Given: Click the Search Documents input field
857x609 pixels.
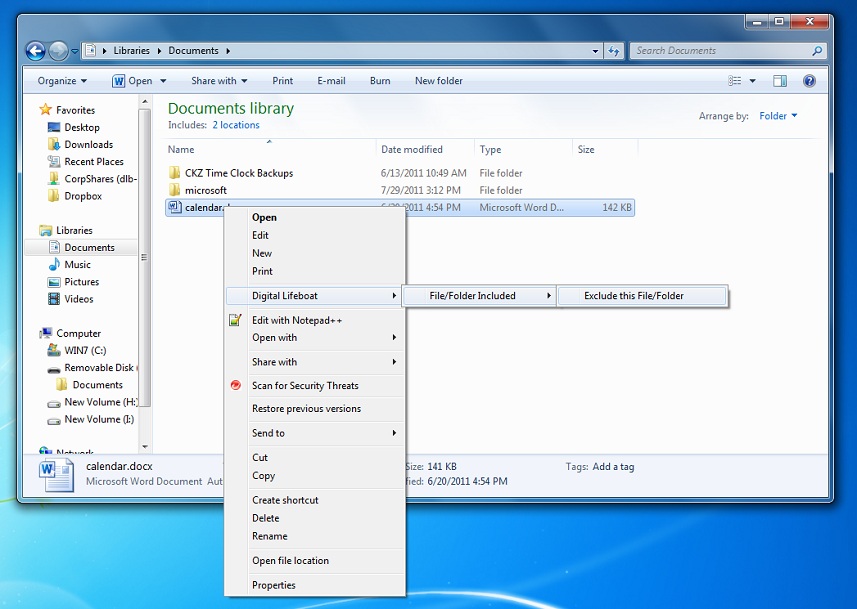Looking at the screenshot, I should tap(720, 51).
